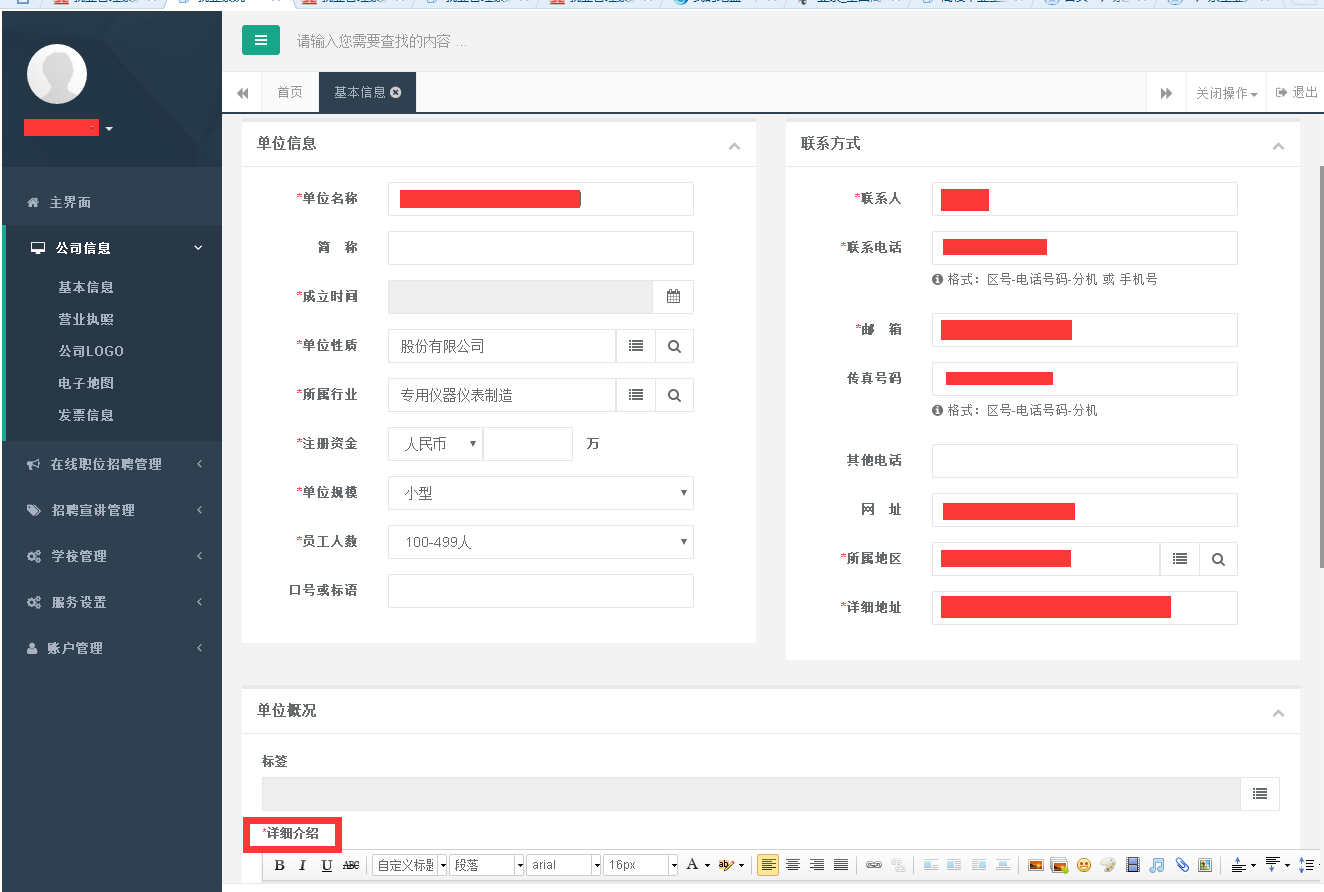
Task: Click the 口号或标语 input field
Action: [541, 591]
